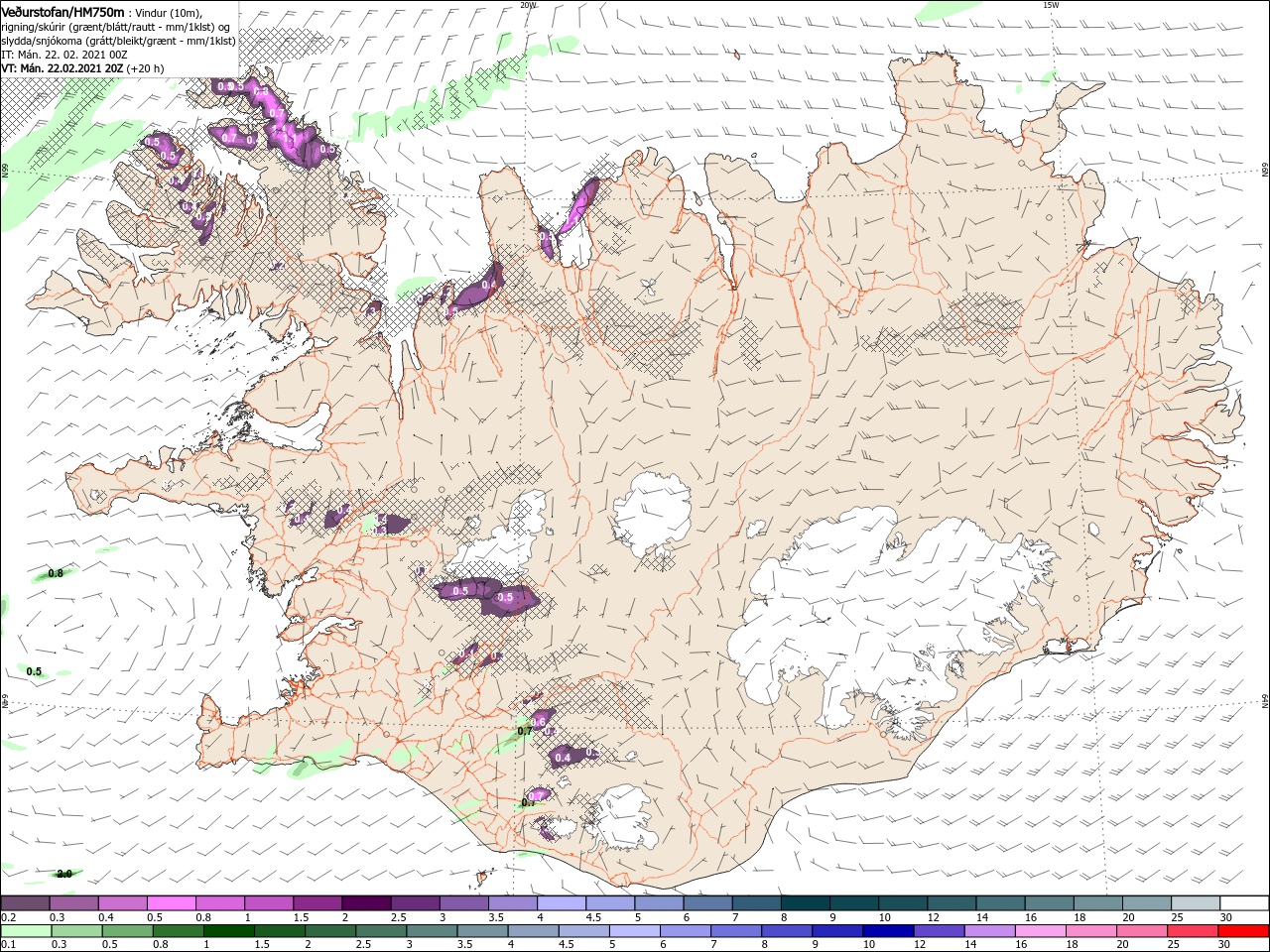Click the 'VT: Mán. 22.02.2021 20Z' valid time
1270x952 pixels.
pyautogui.click(x=63, y=68)
